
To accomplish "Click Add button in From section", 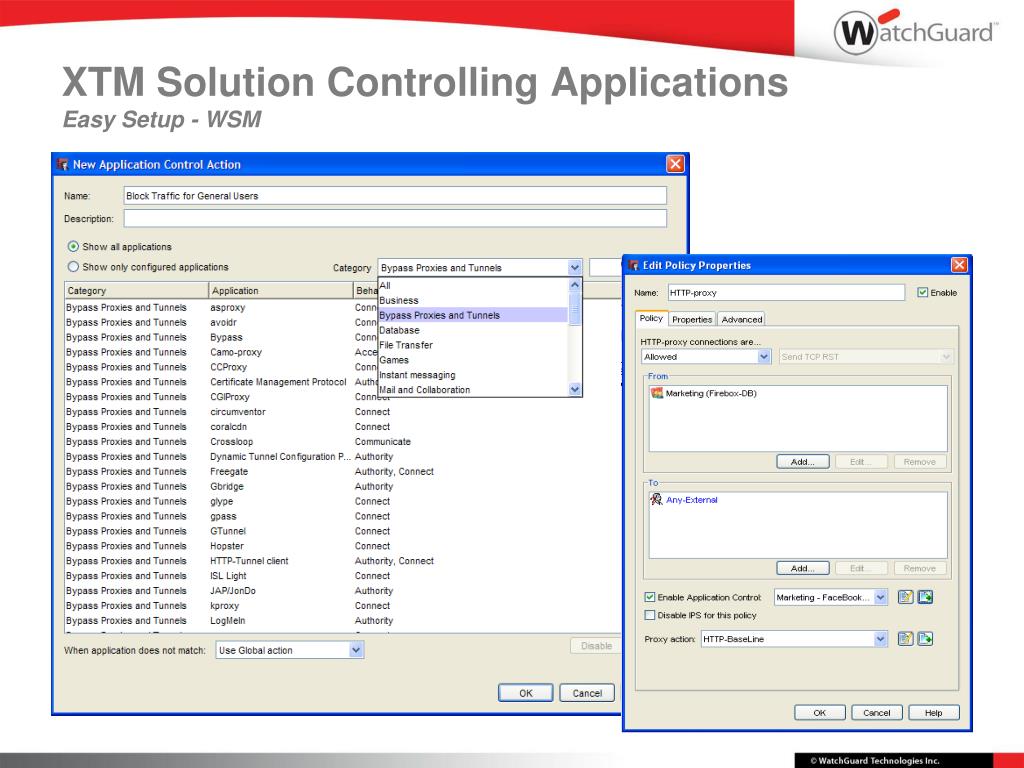I will coord(803,462).
